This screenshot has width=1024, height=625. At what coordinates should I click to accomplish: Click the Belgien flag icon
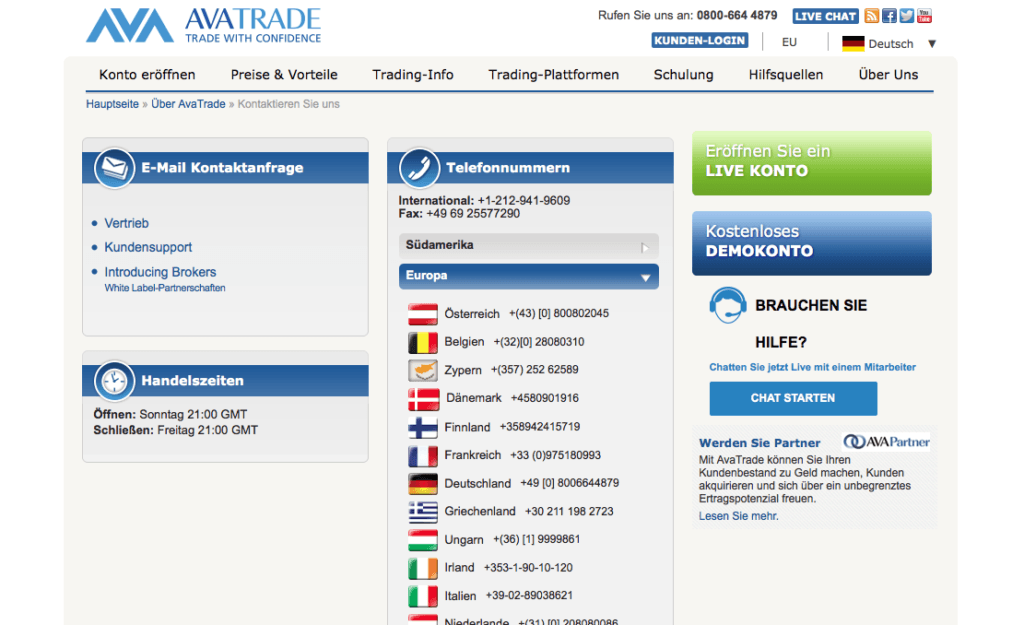[x=423, y=342]
